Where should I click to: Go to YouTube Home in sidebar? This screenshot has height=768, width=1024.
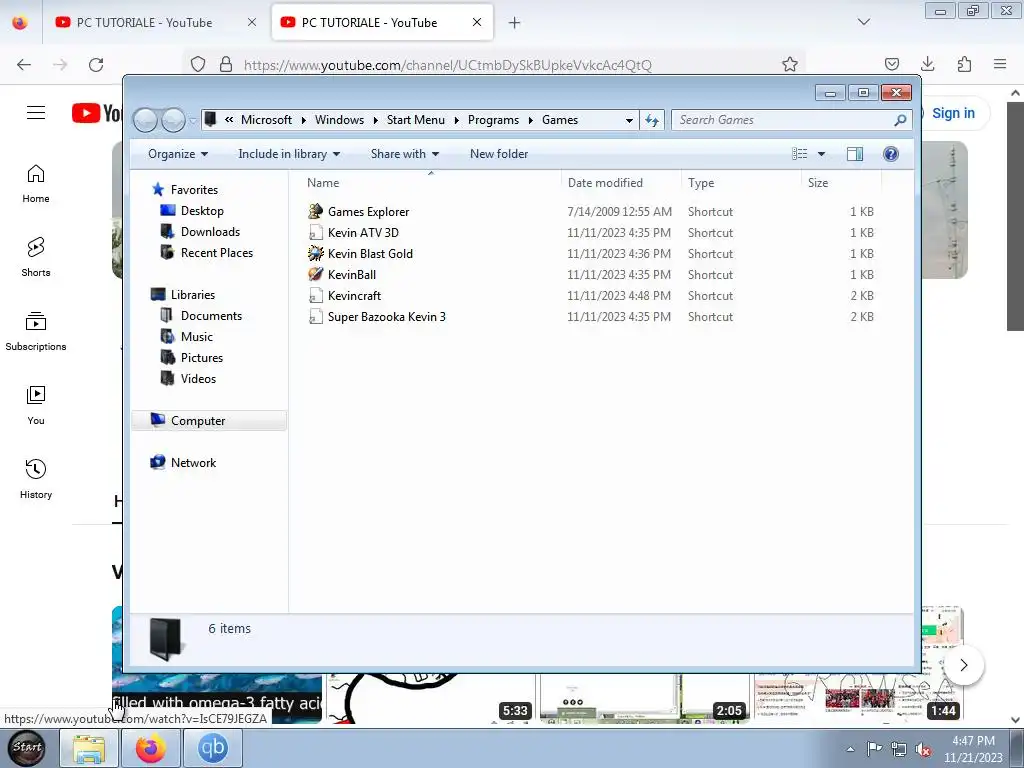(36, 184)
